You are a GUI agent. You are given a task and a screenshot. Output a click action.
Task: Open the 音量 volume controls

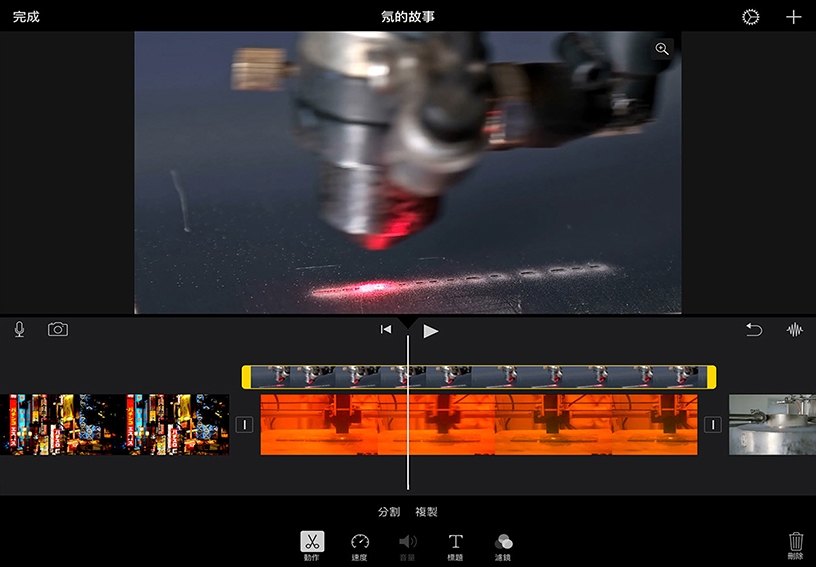point(408,545)
